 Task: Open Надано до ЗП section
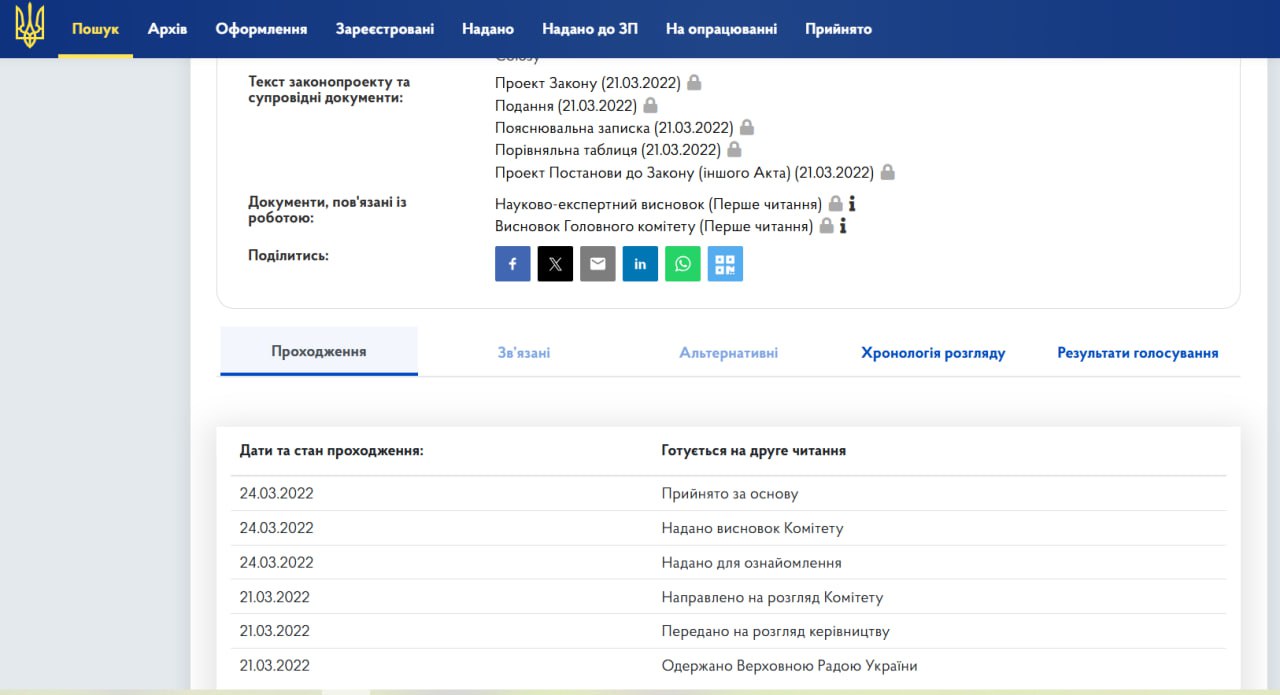pyautogui.click(x=590, y=29)
